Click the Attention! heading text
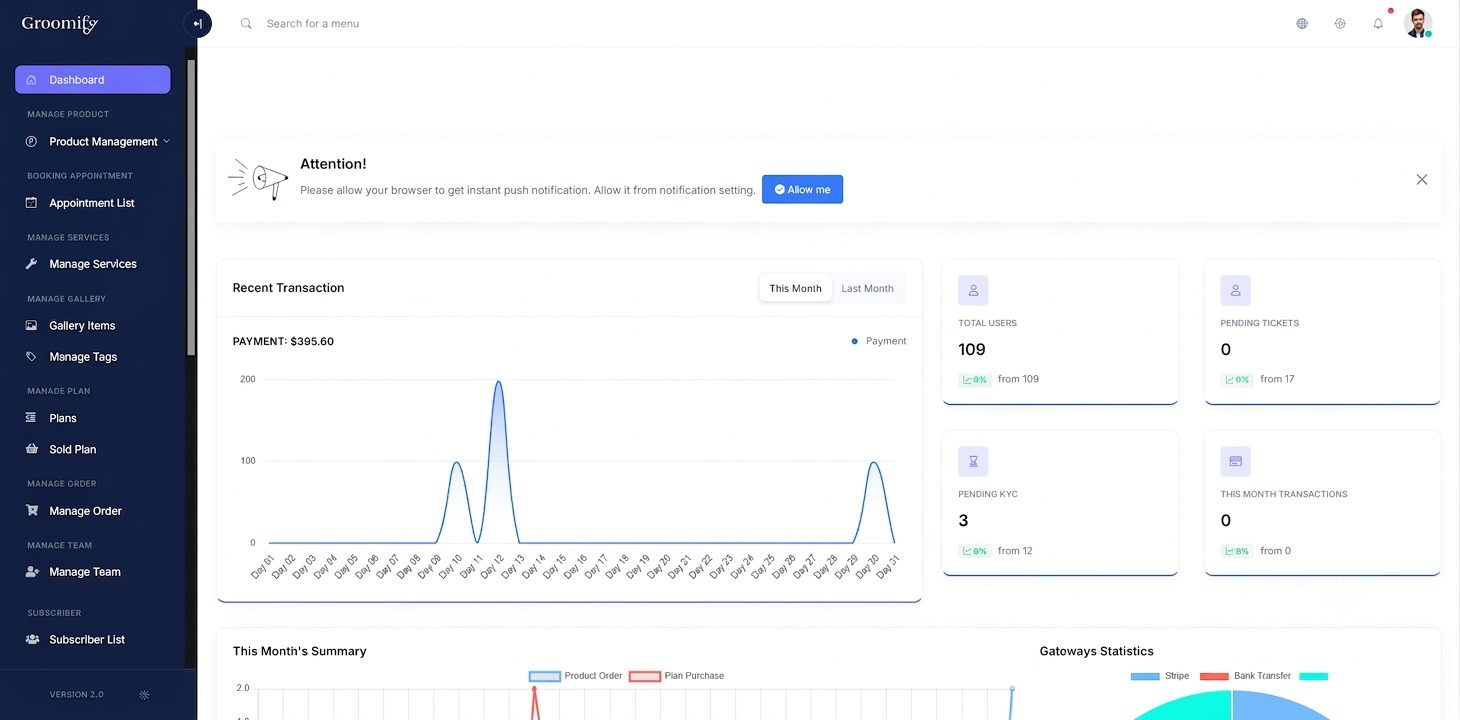Screen dimensions: 1460x720 [333, 164]
